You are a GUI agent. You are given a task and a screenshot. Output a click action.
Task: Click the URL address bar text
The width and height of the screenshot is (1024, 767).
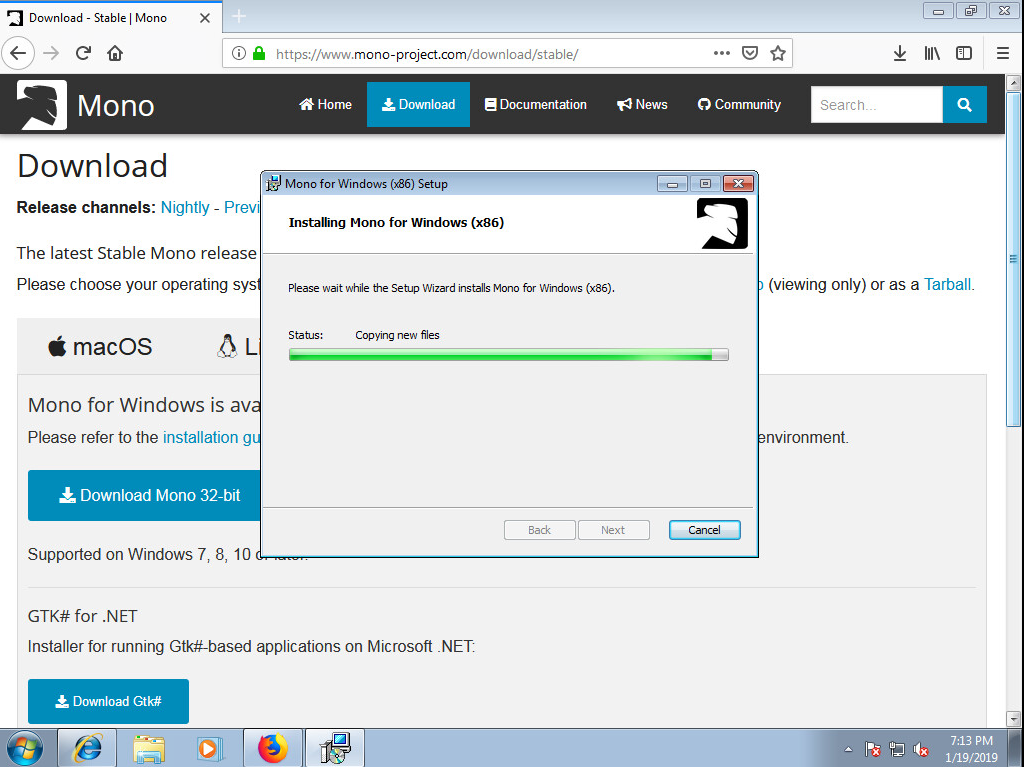pyautogui.click(x=427, y=54)
